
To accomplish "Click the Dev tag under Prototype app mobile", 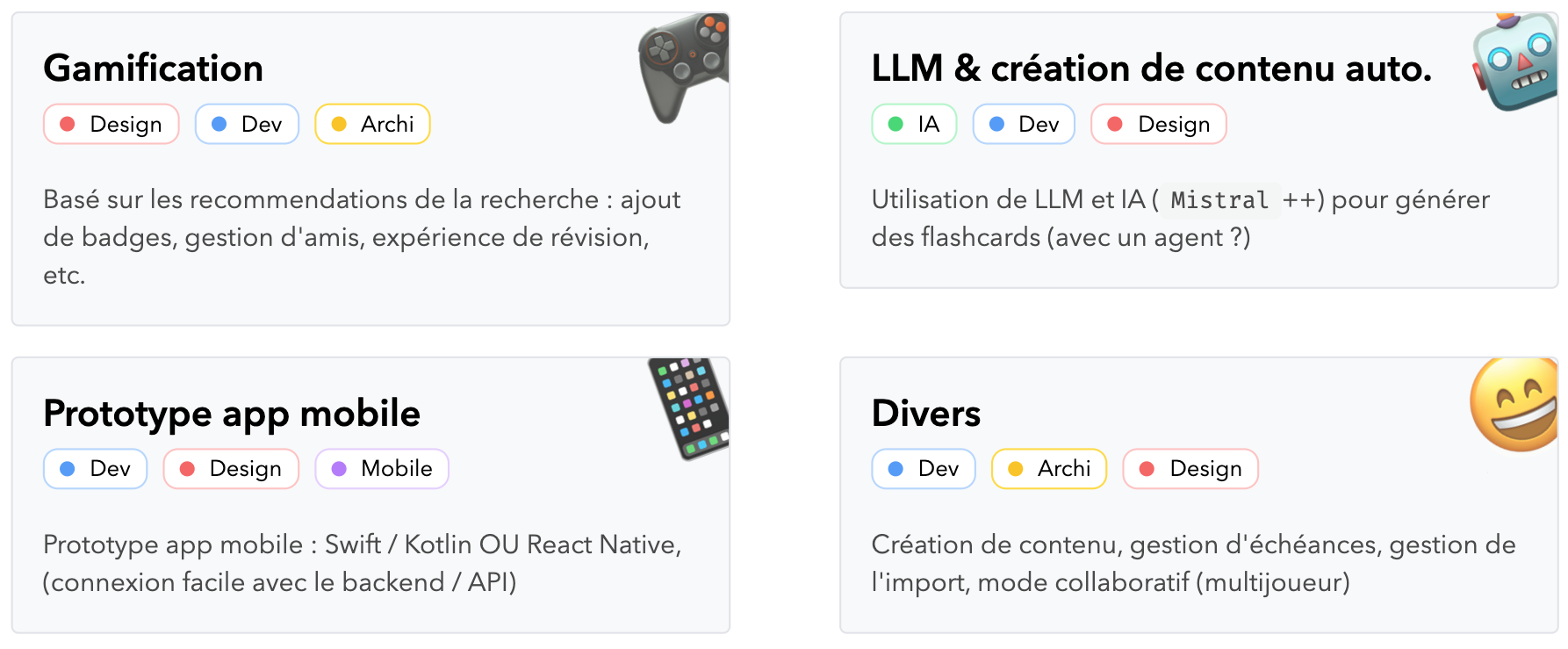I will tap(96, 469).
